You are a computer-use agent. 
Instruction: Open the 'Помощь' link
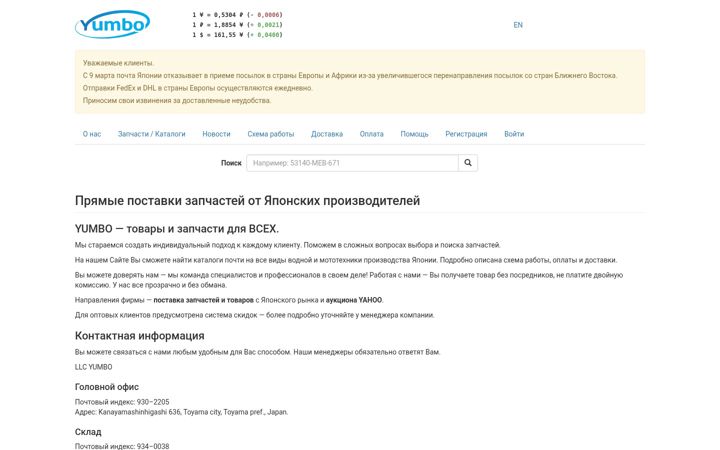pos(414,134)
